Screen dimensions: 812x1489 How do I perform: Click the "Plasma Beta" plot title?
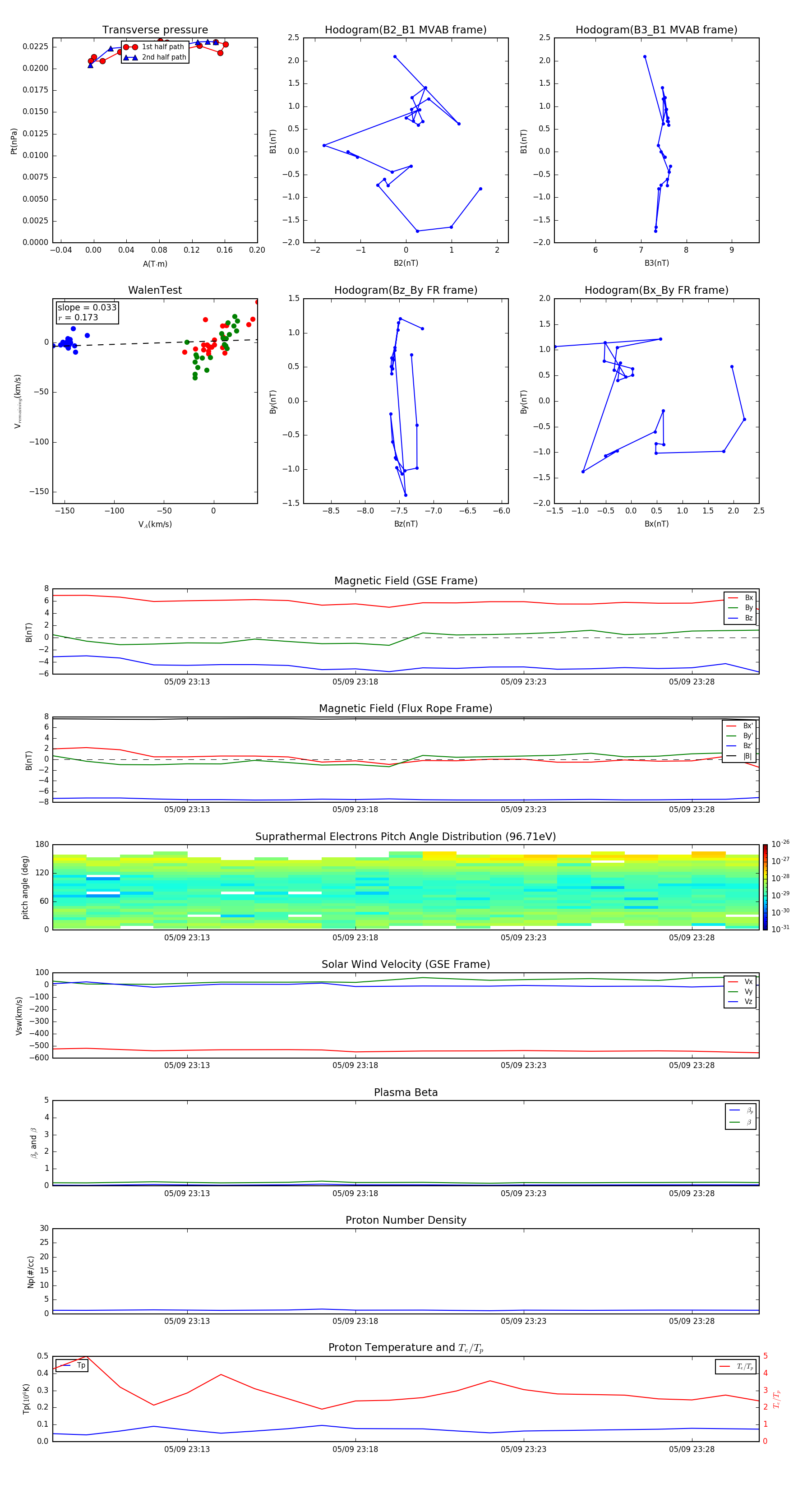(406, 1092)
